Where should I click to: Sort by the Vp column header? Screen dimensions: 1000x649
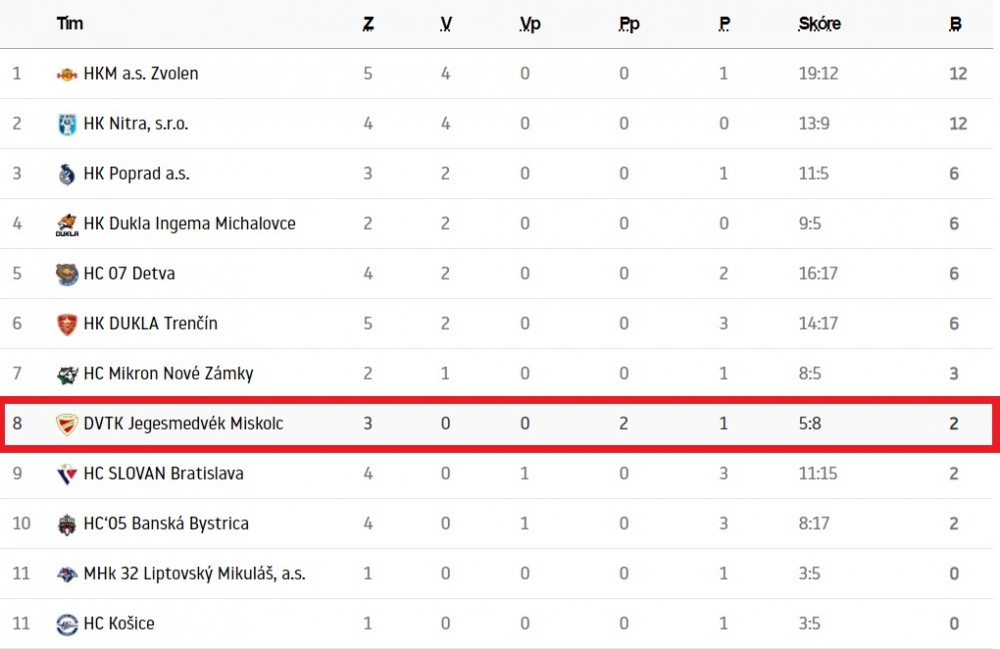click(530, 24)
